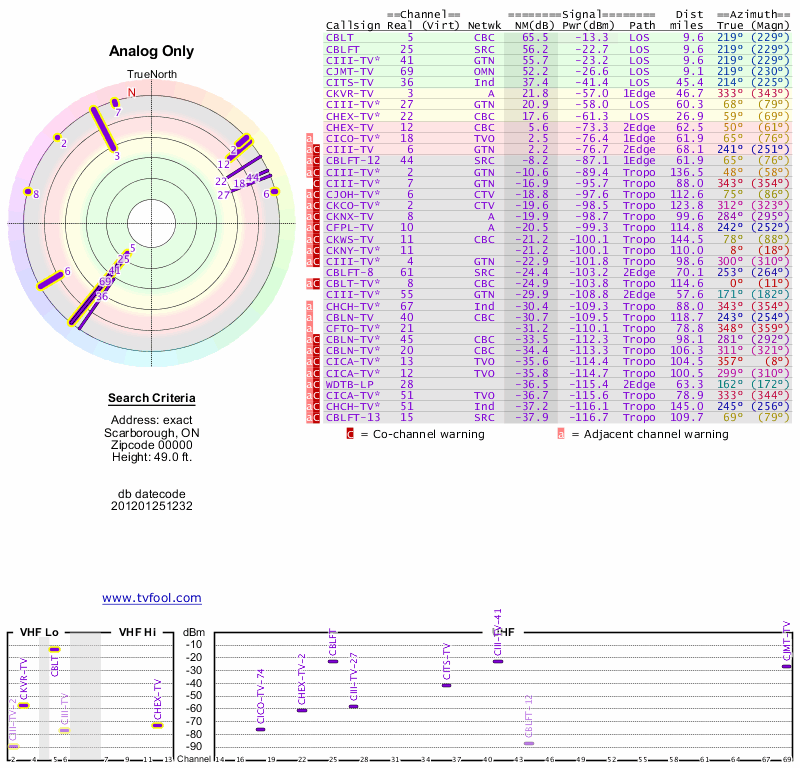Click the Adjacent channel warning legend text
Screen dimensions: 800x768
pos(656,434)
